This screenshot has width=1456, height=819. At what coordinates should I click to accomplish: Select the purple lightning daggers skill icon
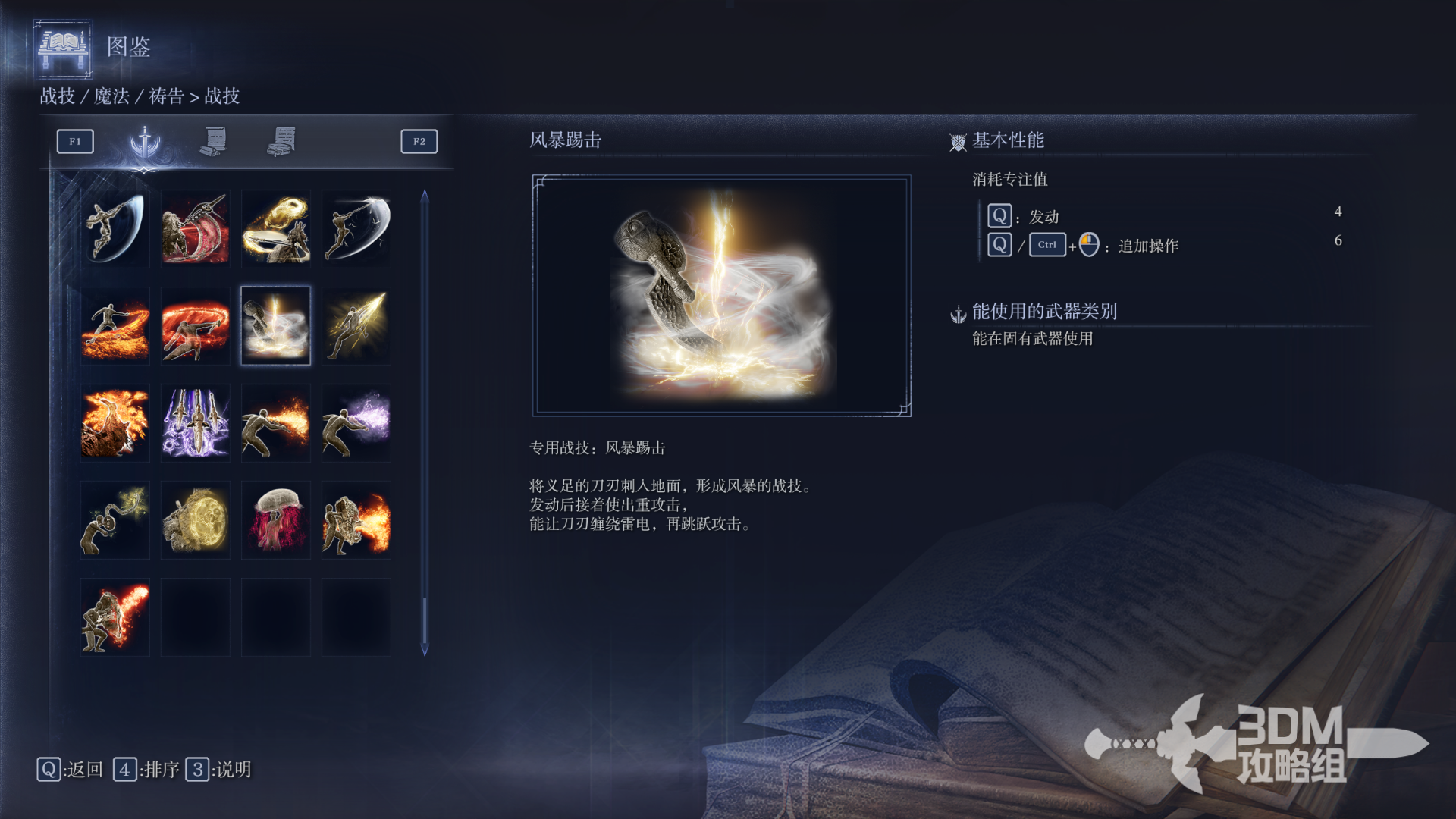tap(196, 422)
